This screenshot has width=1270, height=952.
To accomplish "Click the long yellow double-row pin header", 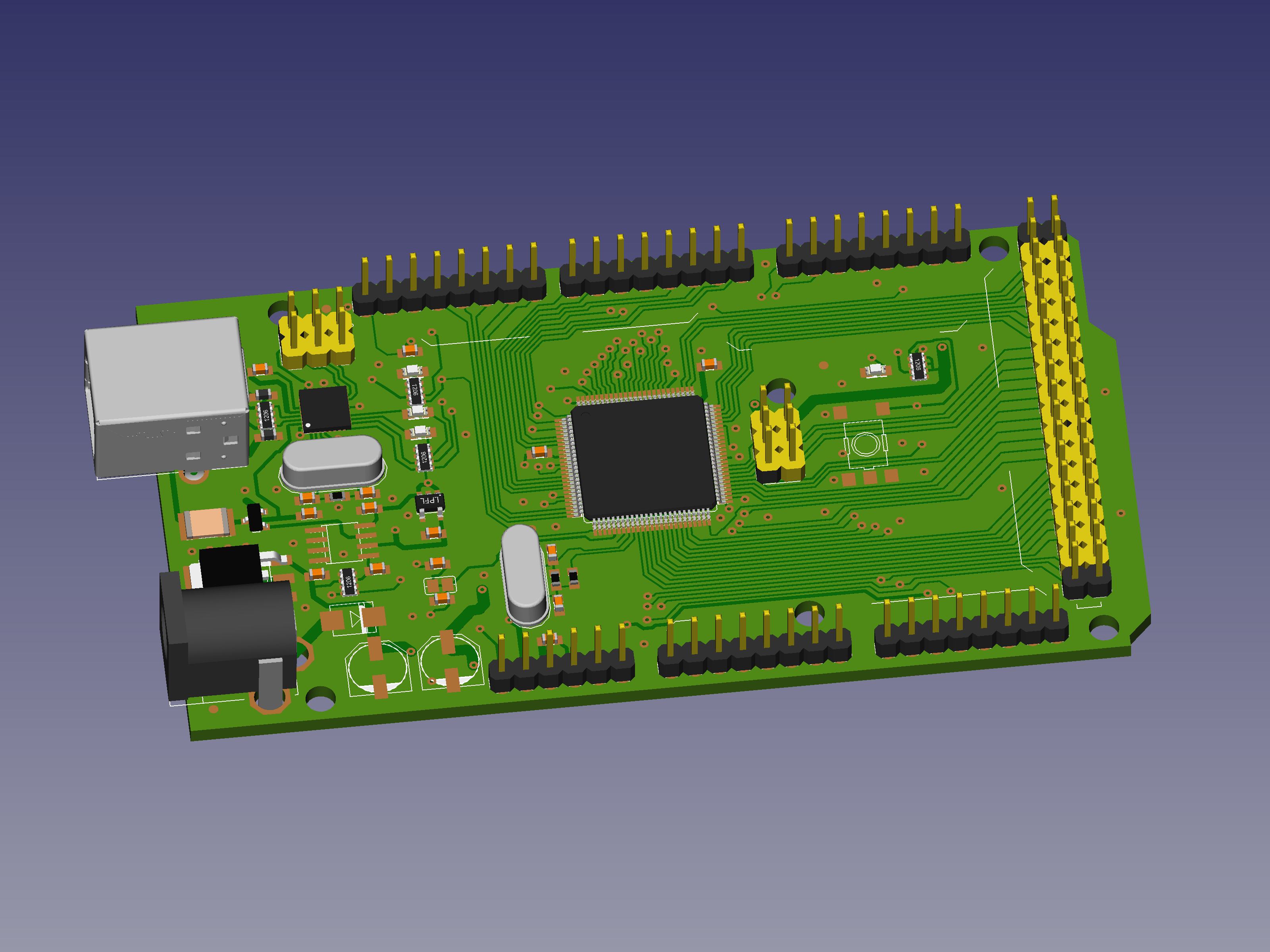I will [x=1062, y=396].
